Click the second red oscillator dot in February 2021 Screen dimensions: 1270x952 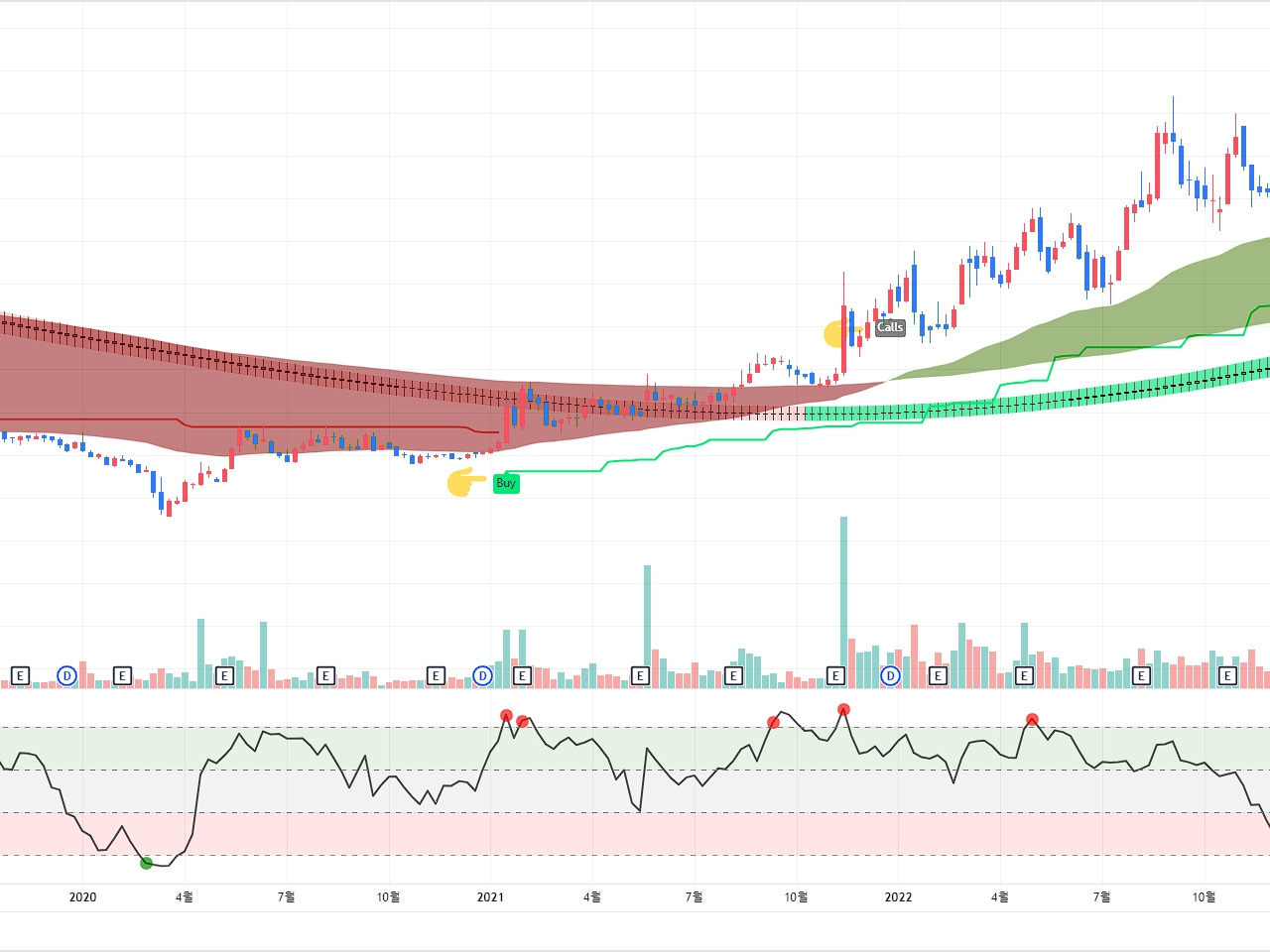(523, 721)
